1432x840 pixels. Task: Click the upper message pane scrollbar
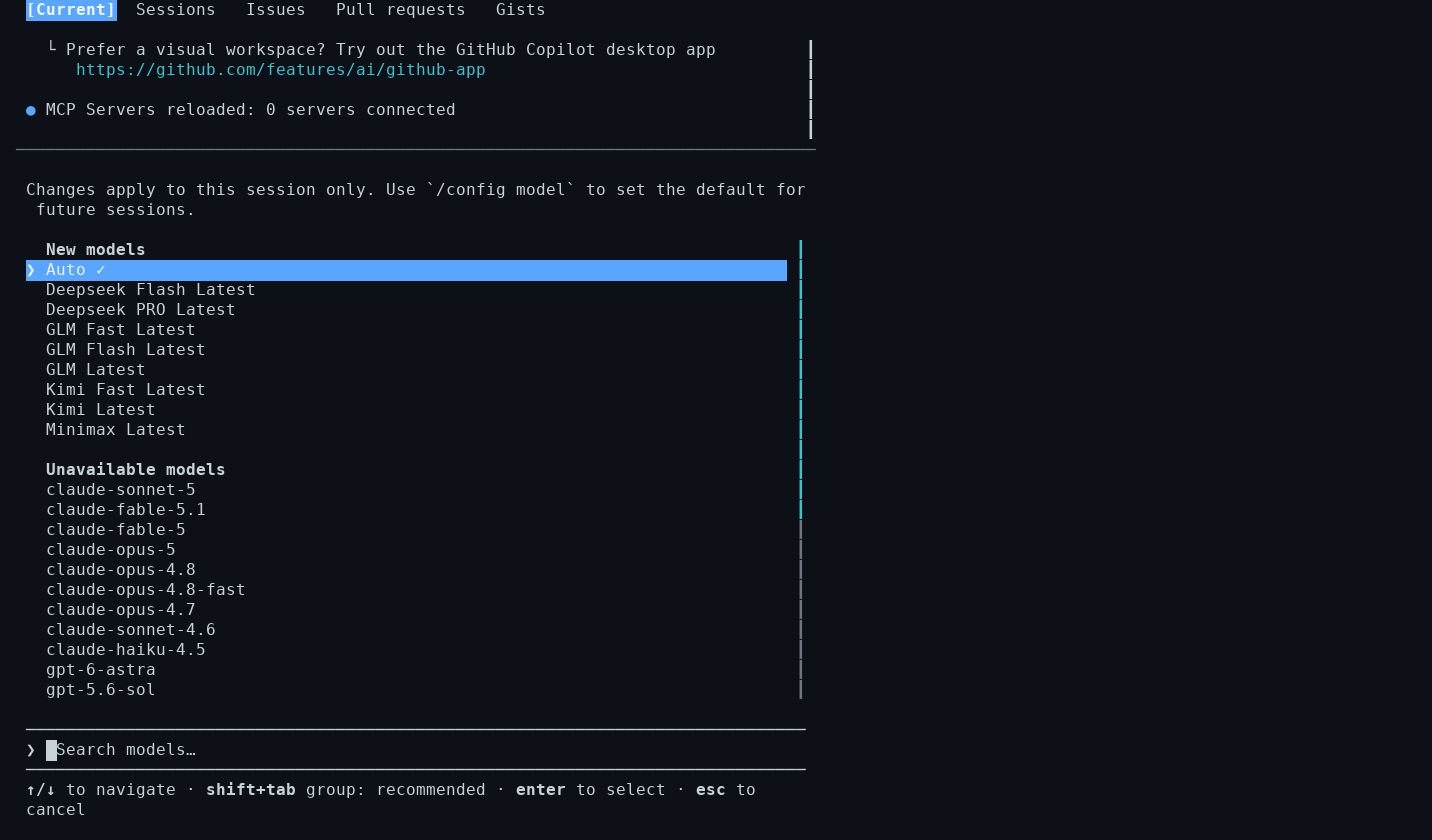point(810,90)
